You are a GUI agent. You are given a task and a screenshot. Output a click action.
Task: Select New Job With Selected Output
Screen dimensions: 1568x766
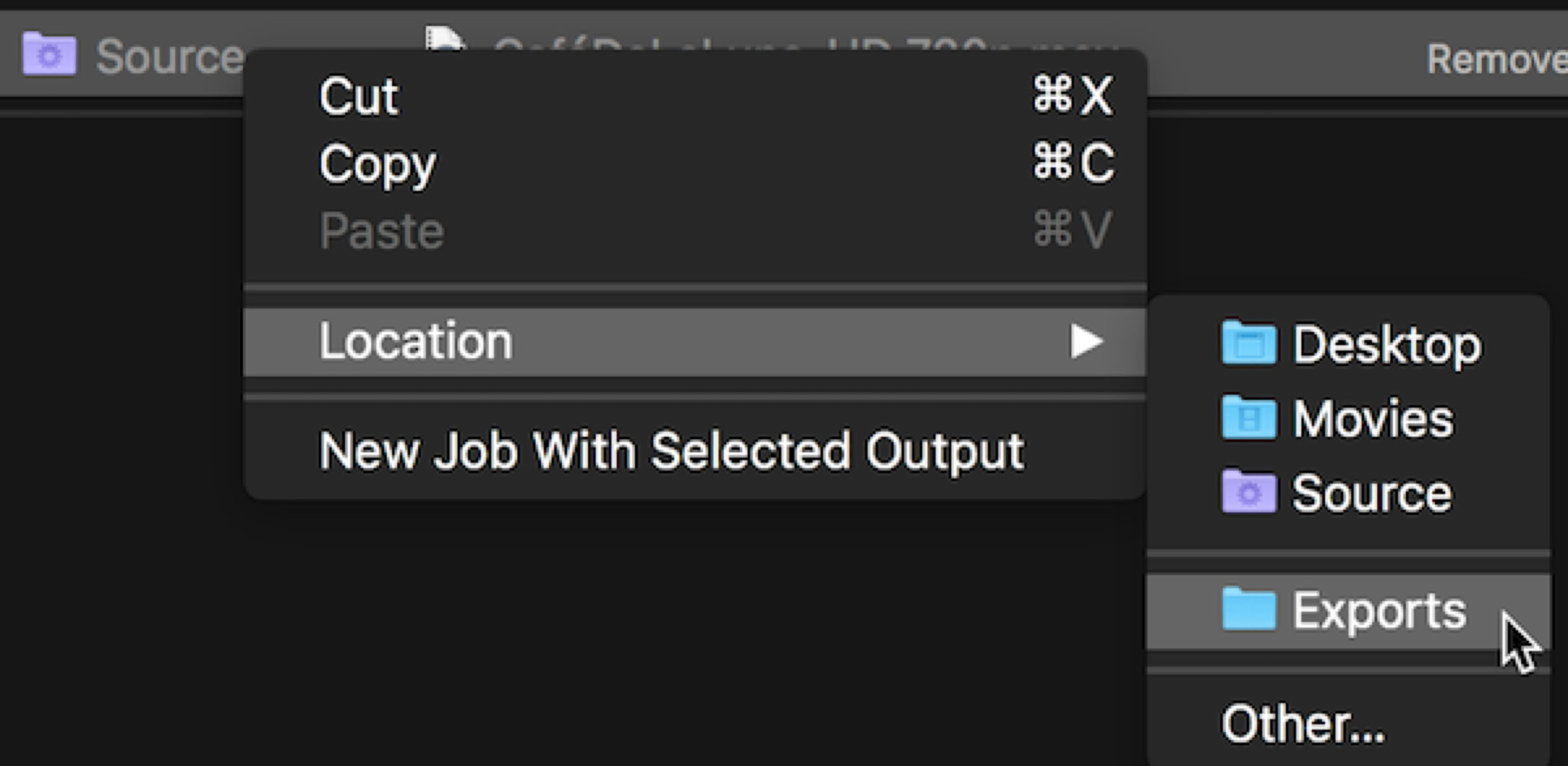pos(671,451)
